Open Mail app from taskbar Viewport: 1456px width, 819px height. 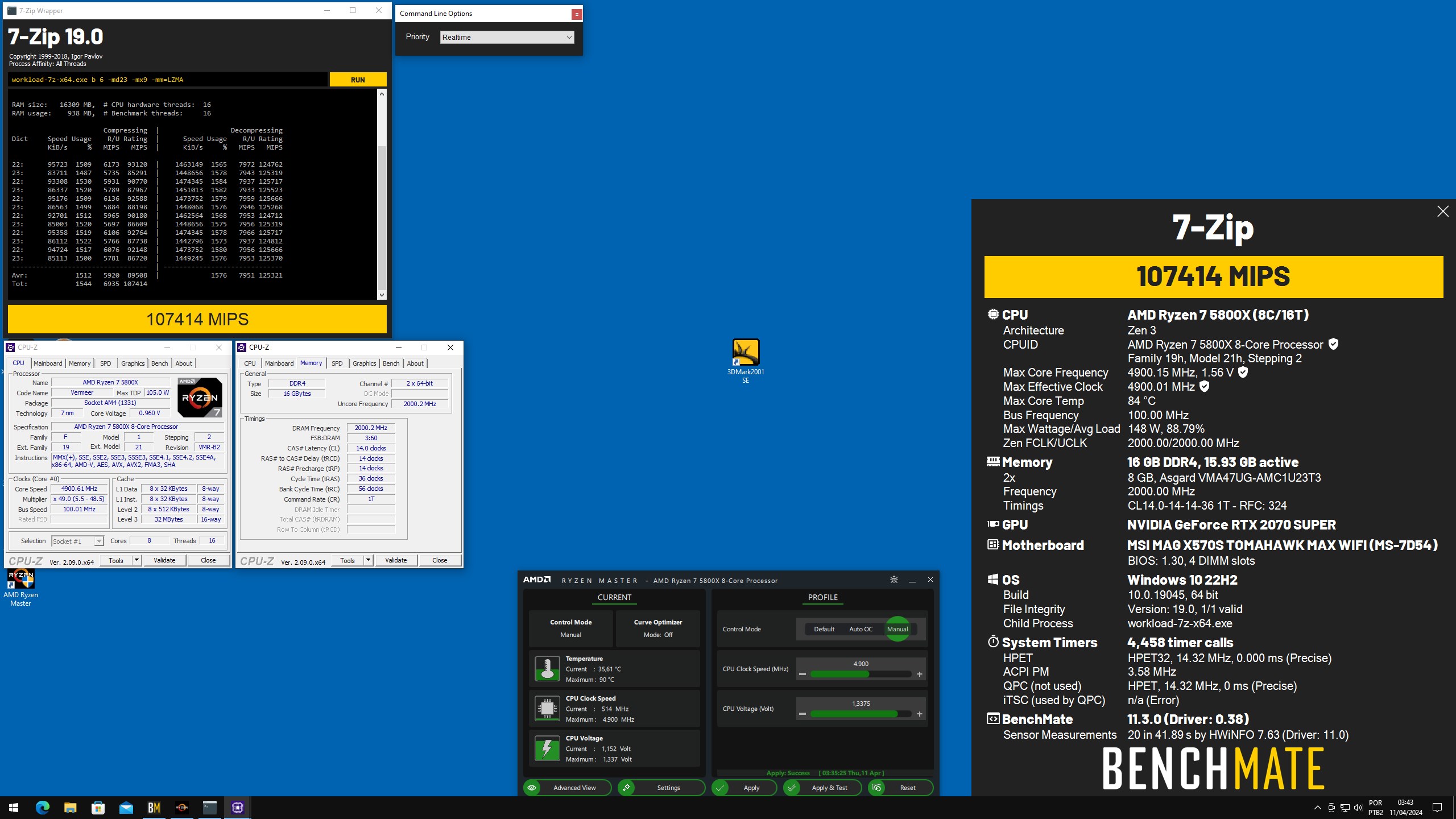(x=126, y=807)
